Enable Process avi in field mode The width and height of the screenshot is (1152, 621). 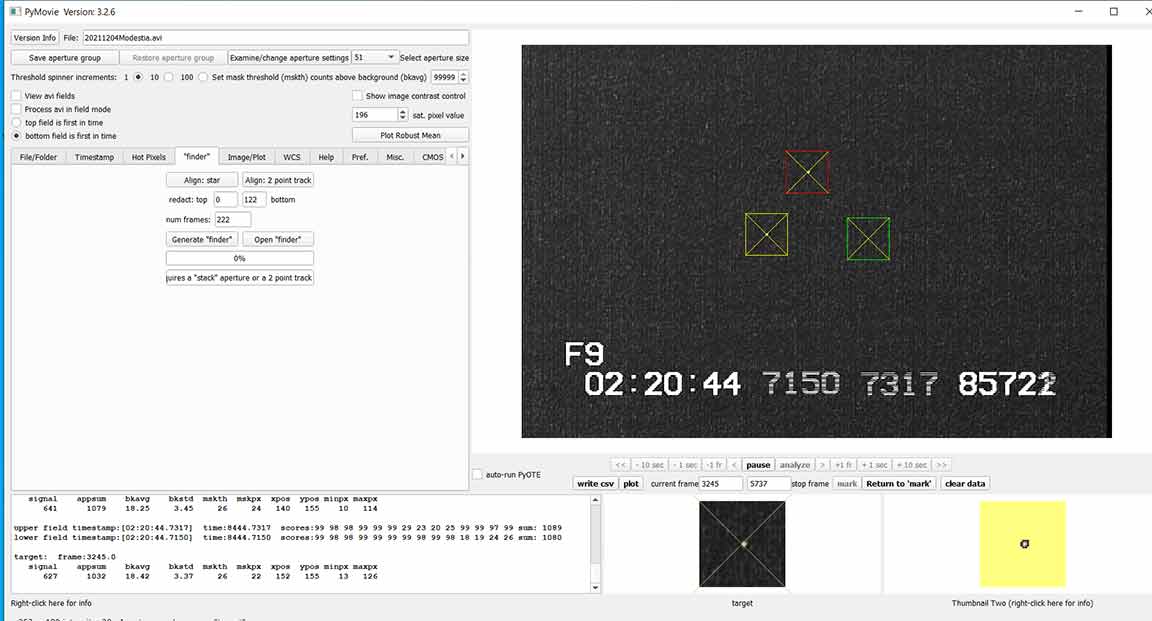coord(16,109)
